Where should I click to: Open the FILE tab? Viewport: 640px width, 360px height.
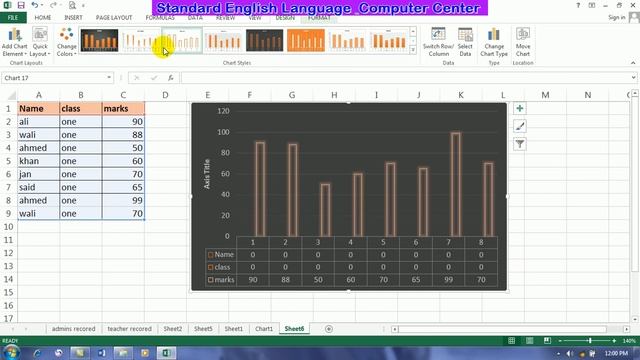pyautogui.click(x=13, y=18)
